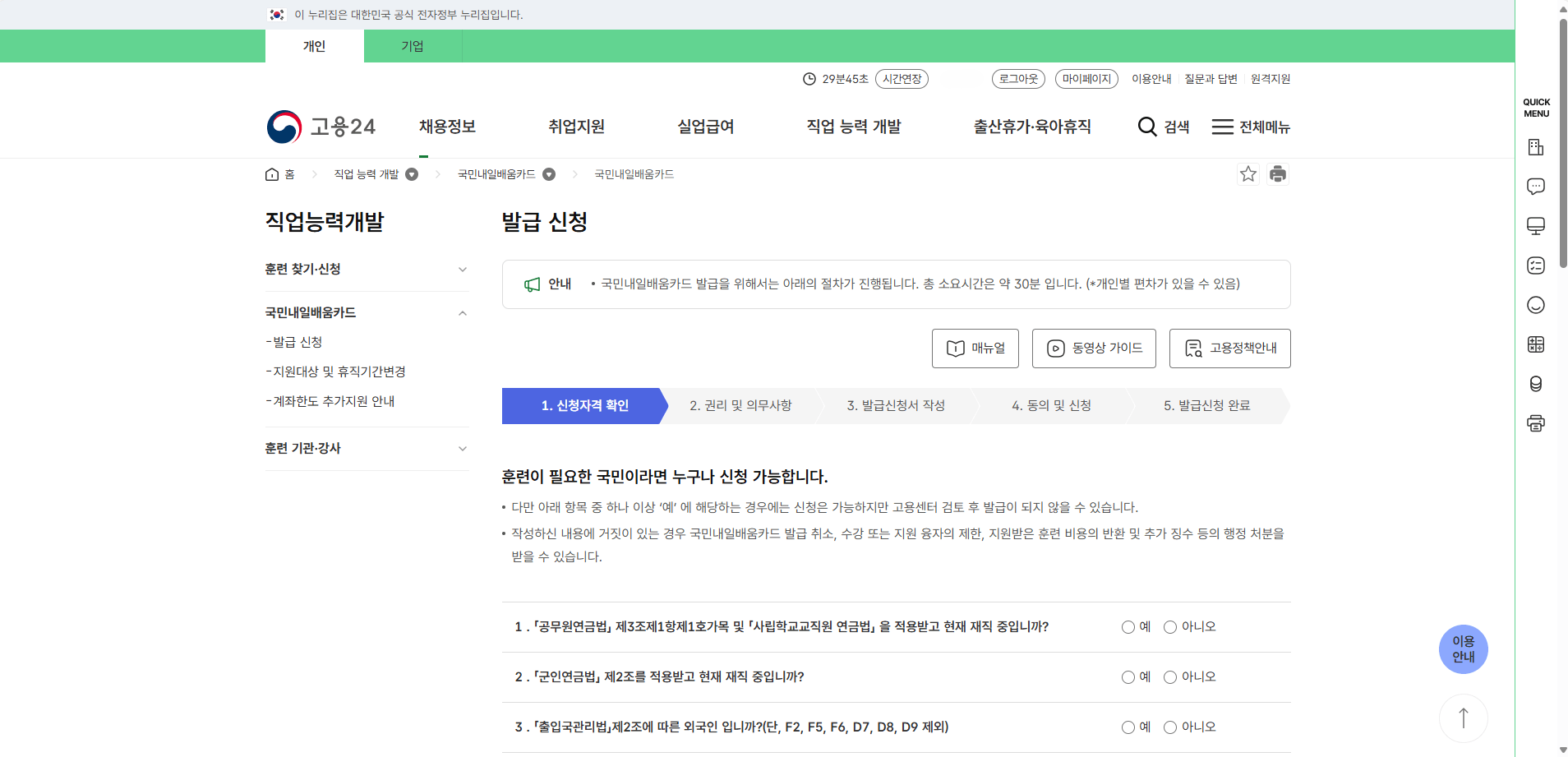This screenshot has width=1568, height=757.
Task: Click the printer icon next to the star
Action: [x=1278, y=173]
